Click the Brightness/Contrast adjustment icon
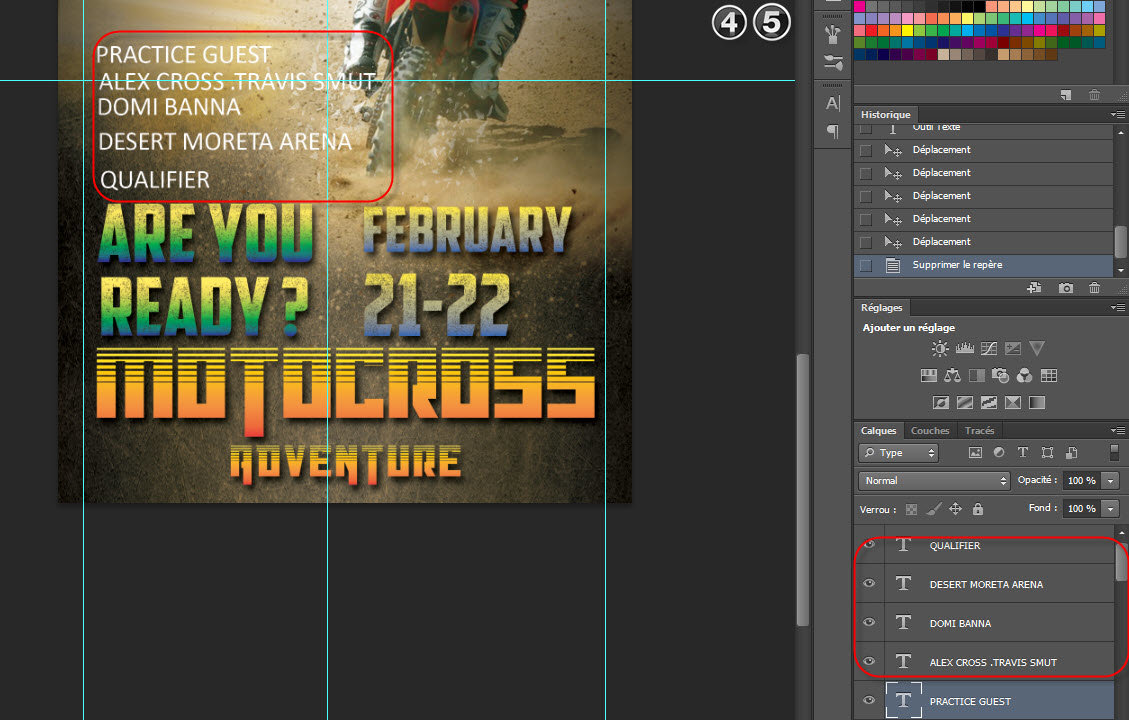Viewport: 1129px width, 720px height. coord(940,349)
